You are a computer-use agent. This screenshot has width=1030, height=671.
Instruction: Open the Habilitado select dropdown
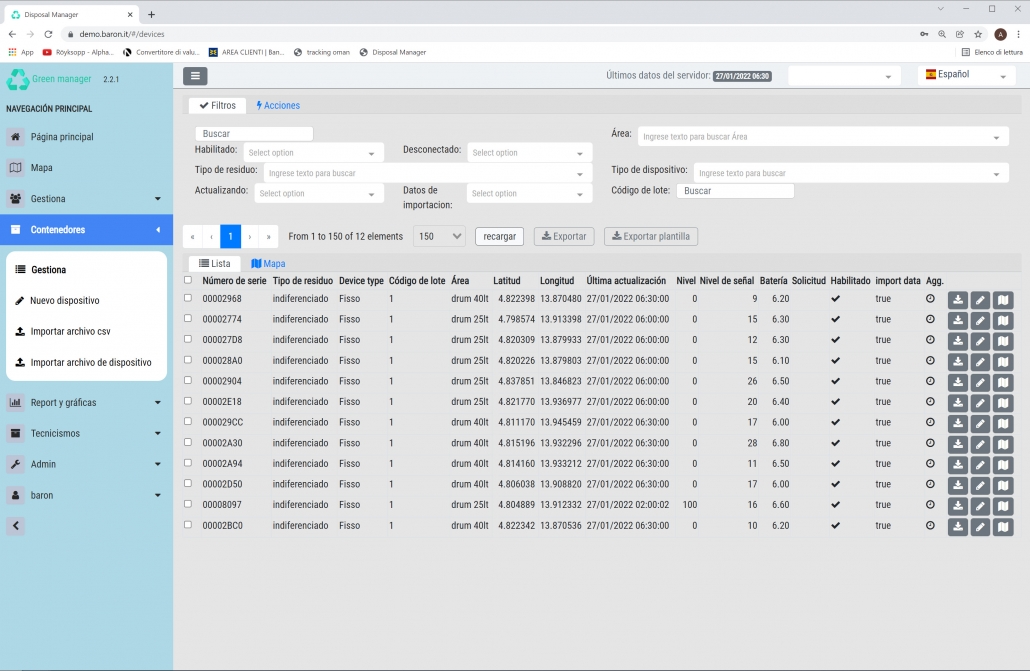[x=313, y=152]
